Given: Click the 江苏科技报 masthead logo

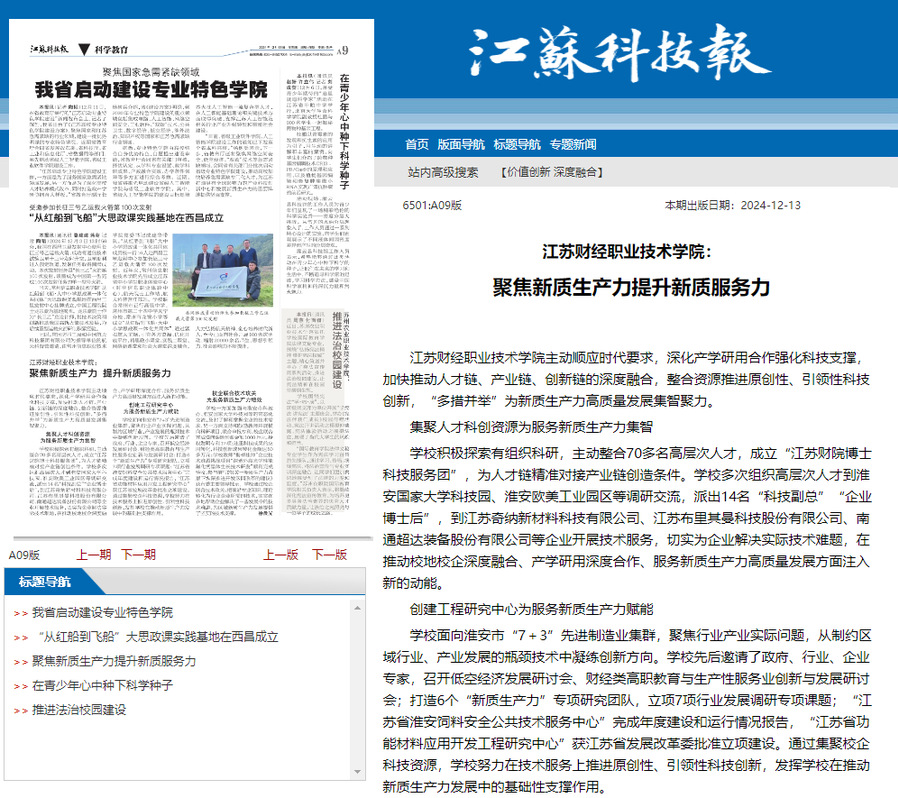Looking at the screenshot, I should (620, 54).
